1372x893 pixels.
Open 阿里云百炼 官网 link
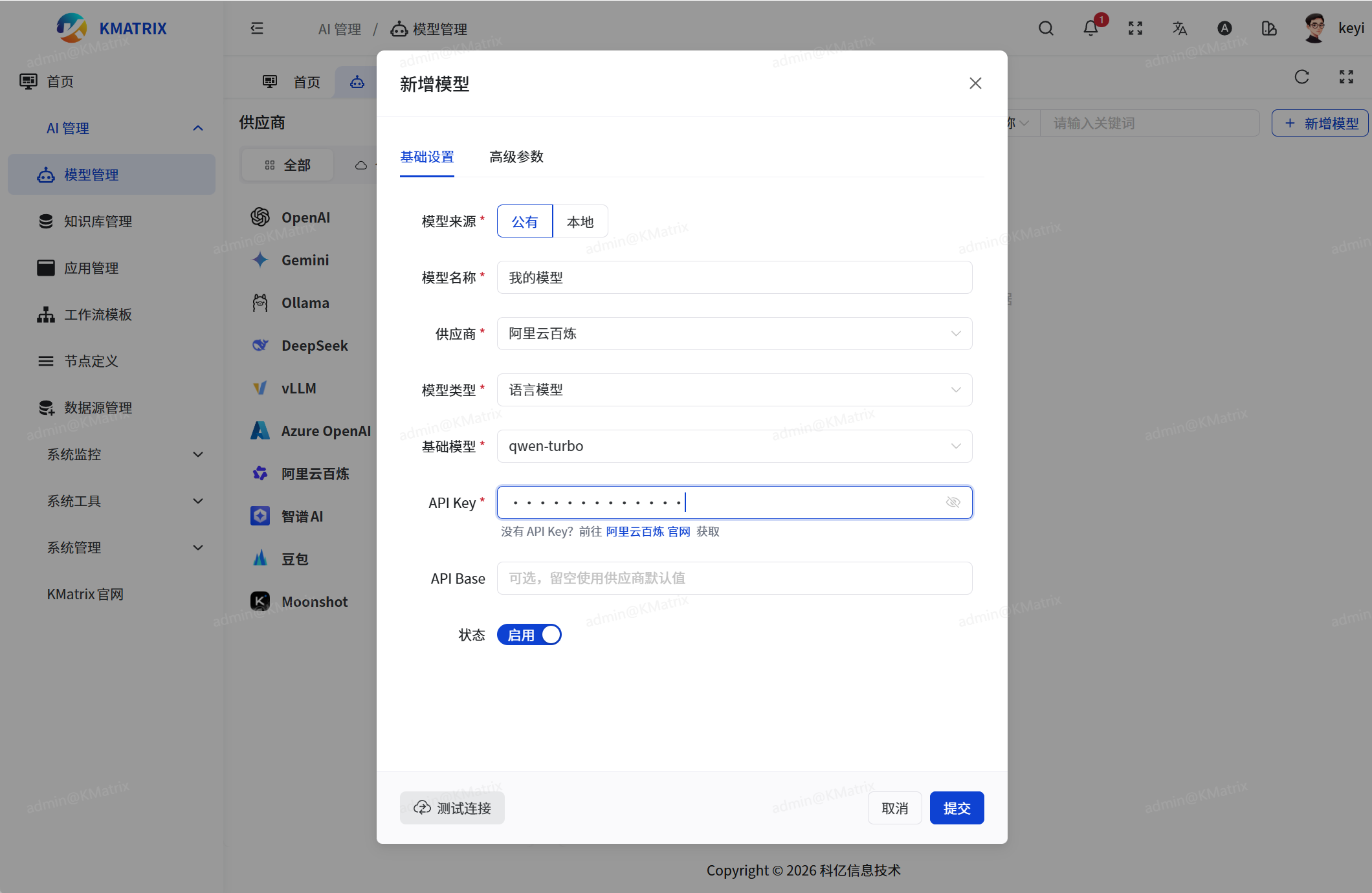[x=648, y=532]
